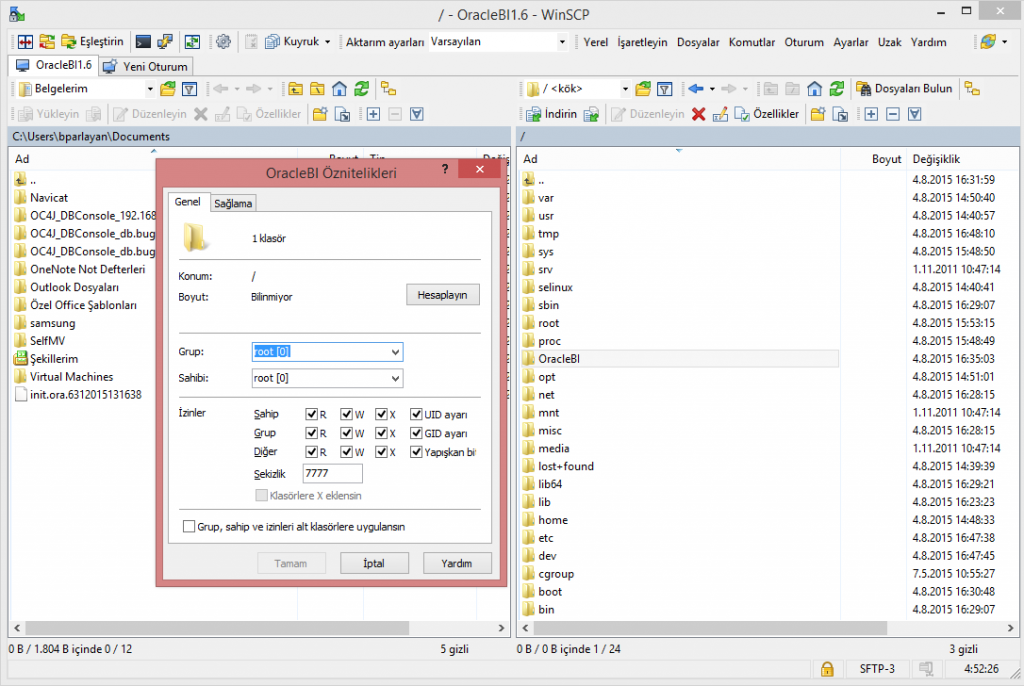Switch to the Sağlama tab
Screen dimensions: 1024x686
tap(233, 203)
